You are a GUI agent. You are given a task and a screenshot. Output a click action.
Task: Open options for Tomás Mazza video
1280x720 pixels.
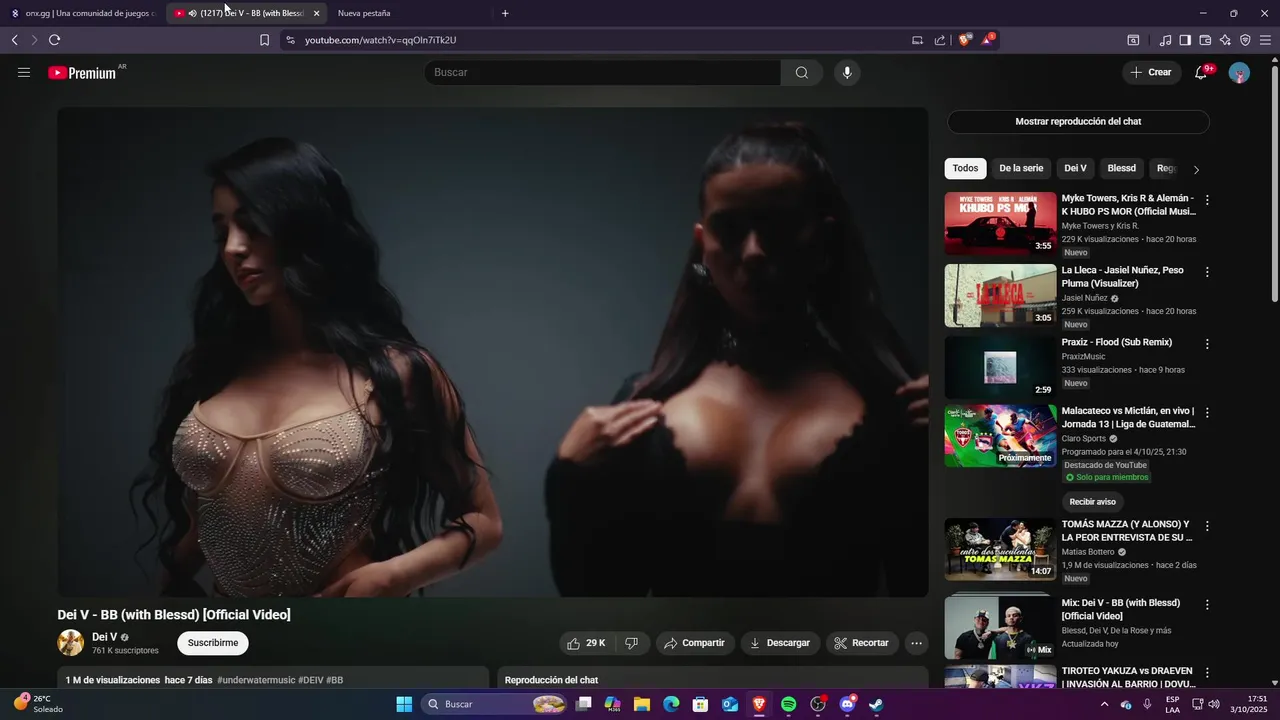pyautogui.click(x=1207, y=526)
